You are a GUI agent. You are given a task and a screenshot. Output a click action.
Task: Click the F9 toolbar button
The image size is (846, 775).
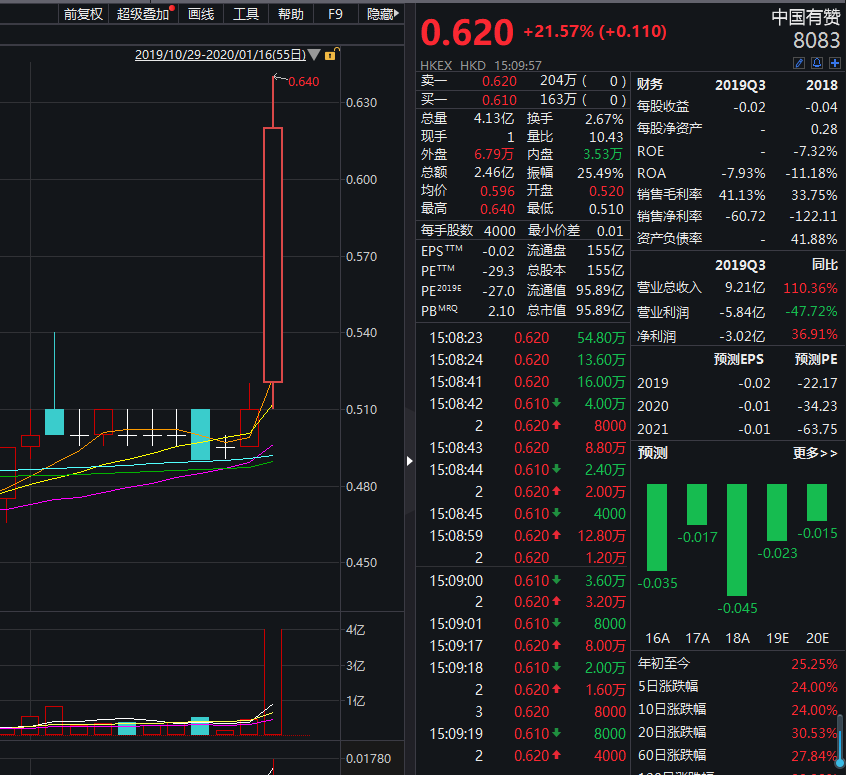[x=335, y=14]
